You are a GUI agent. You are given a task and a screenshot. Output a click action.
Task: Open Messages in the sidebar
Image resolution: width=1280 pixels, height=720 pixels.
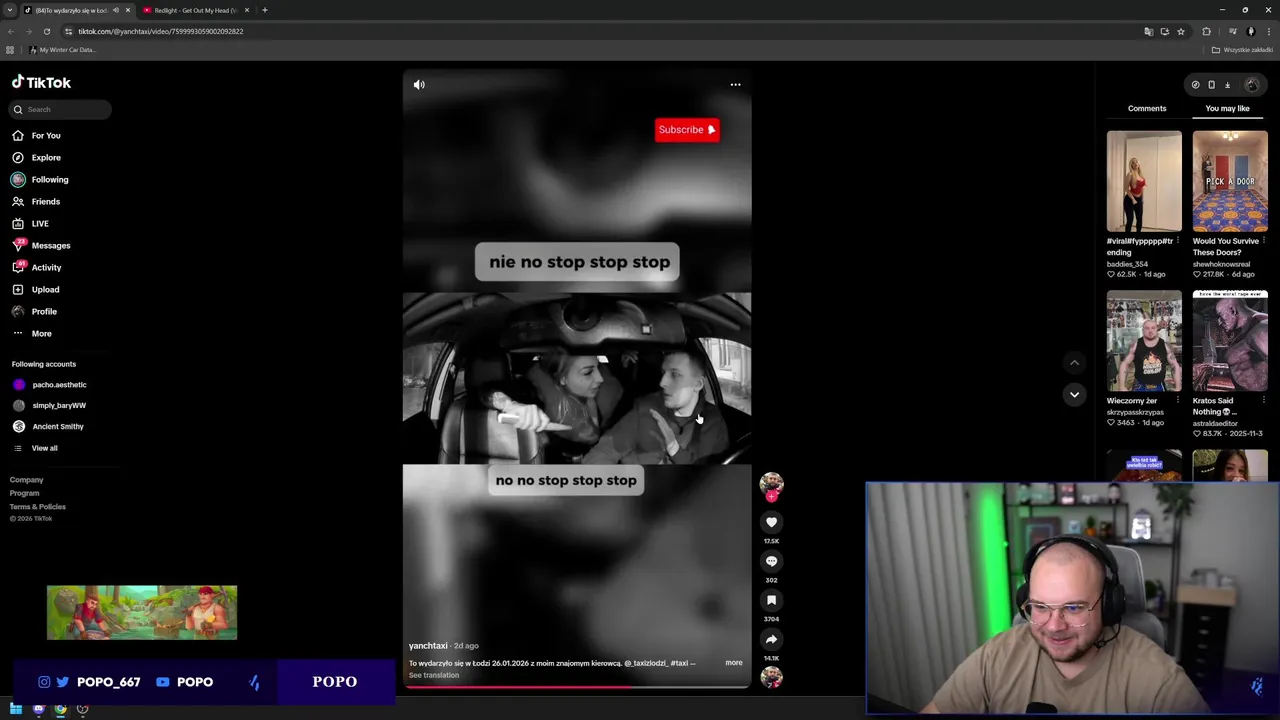click(x=51, y=246)
